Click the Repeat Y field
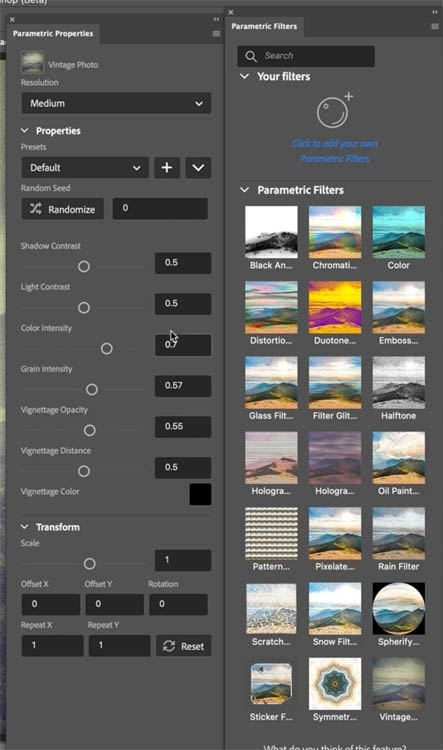The height and width of the screenshot is (750, 443). click(x=120, y=646)
